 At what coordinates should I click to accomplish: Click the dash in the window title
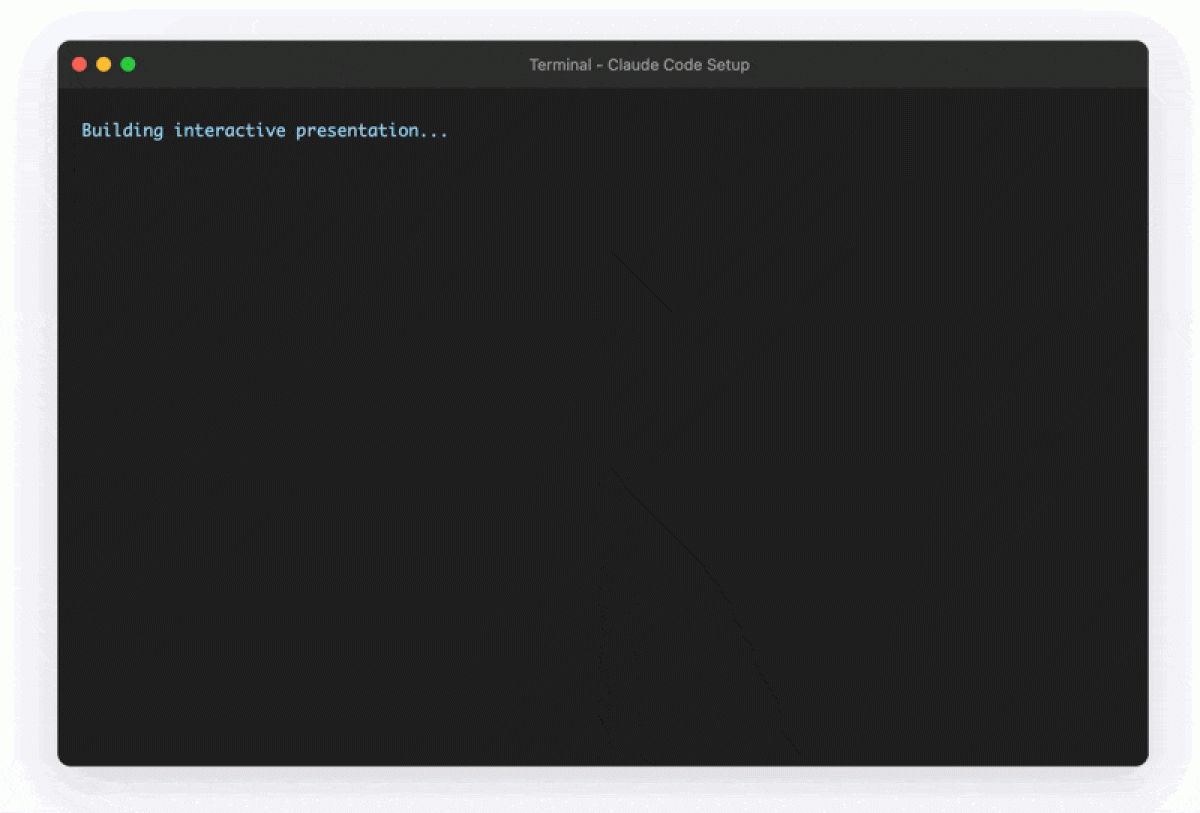click(x=600, y=65)
